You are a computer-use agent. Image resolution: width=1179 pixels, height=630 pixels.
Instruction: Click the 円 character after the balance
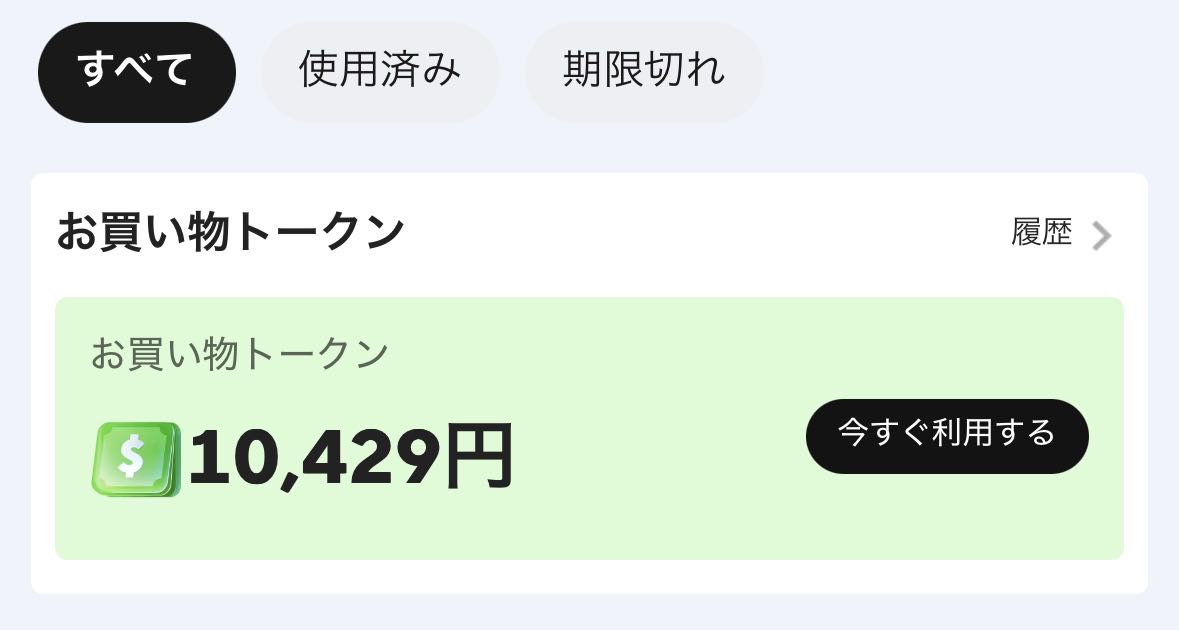pyautogui.click(x=478, y=458)
